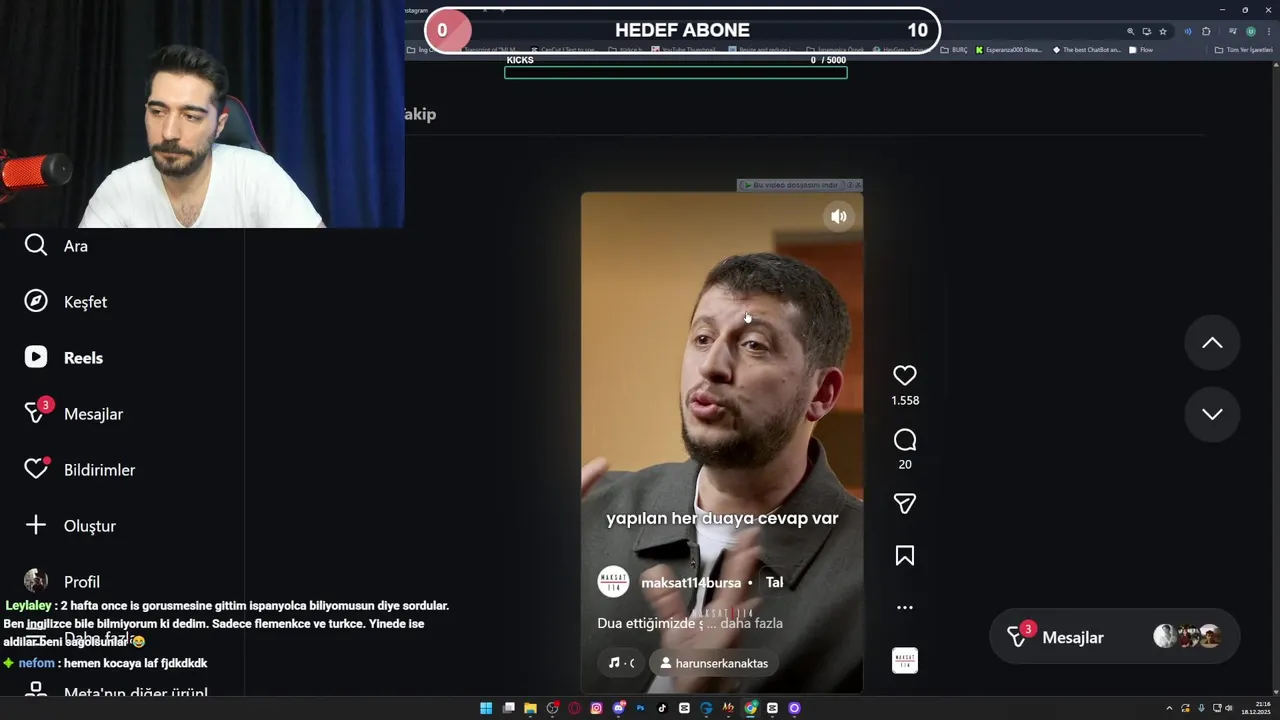Open Discord from taskbar
Image resolution: width=1280 pixels, height=720 pixels.
tap(618, 708)
